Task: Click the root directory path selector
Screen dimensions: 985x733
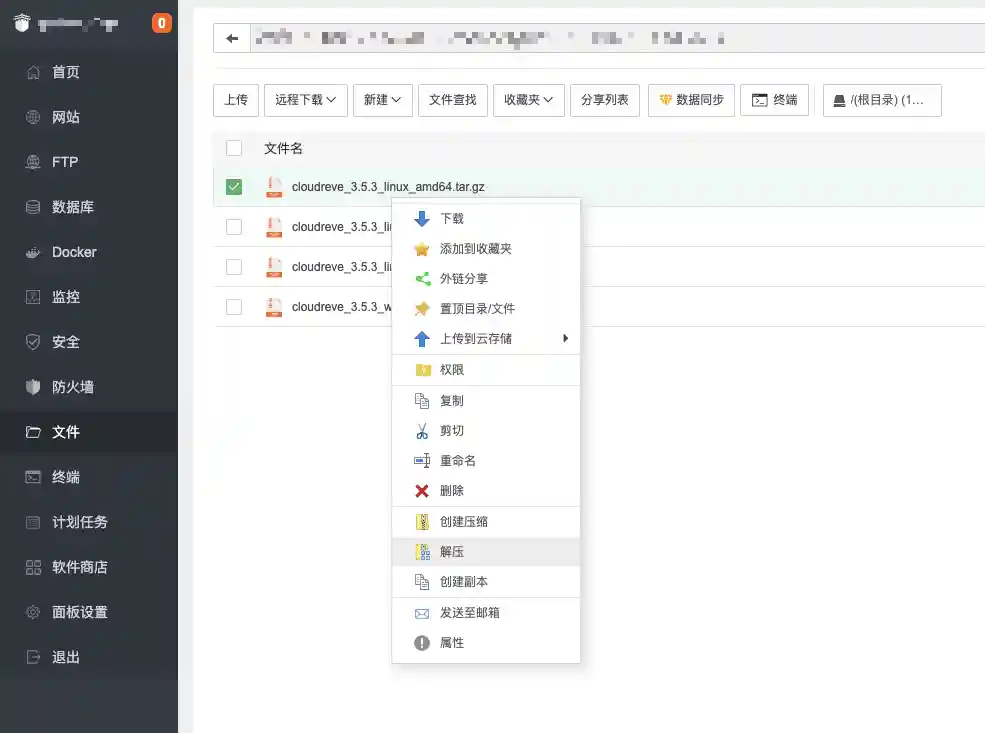Action: 881,100
